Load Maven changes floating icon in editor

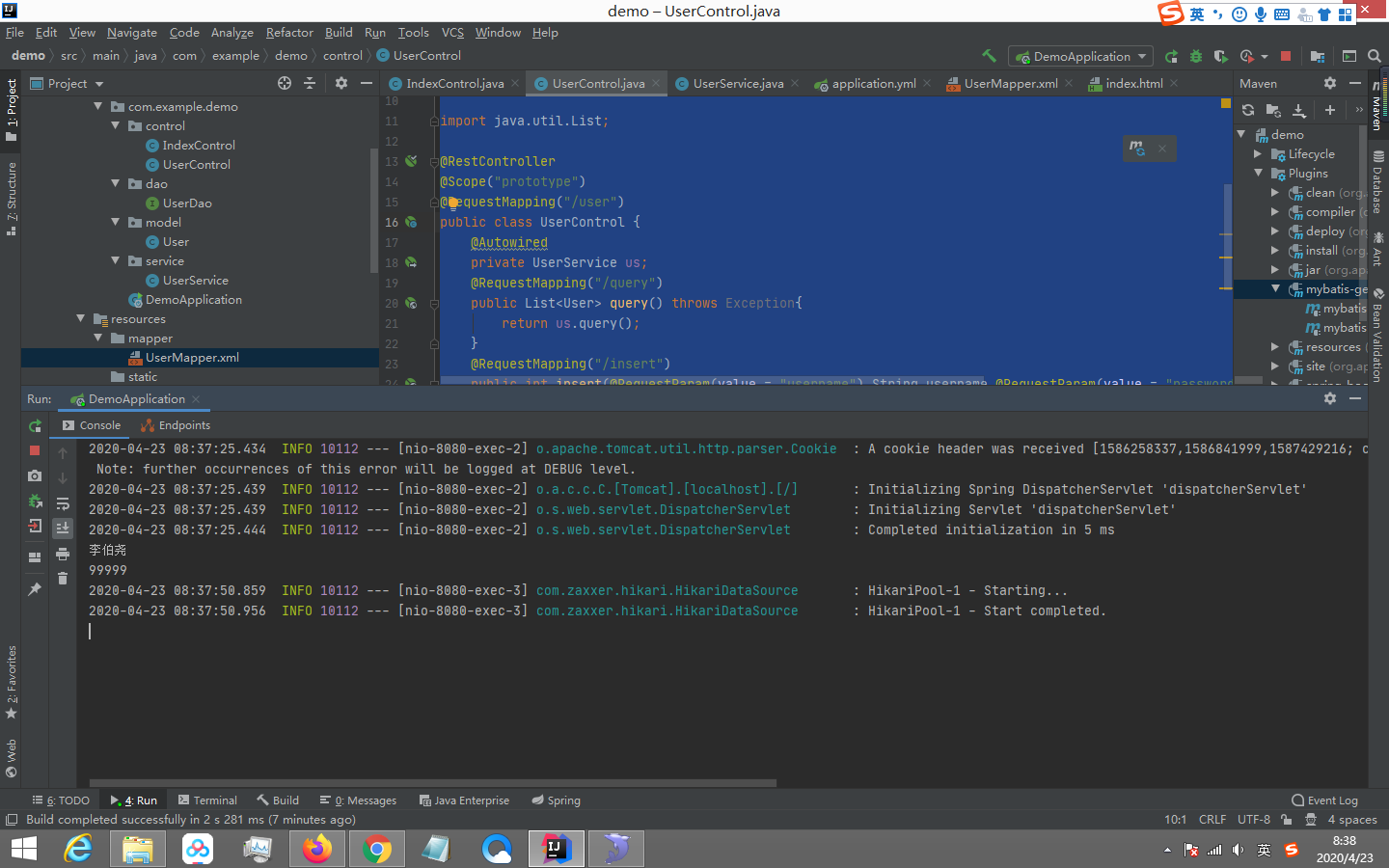[1137, 148]
